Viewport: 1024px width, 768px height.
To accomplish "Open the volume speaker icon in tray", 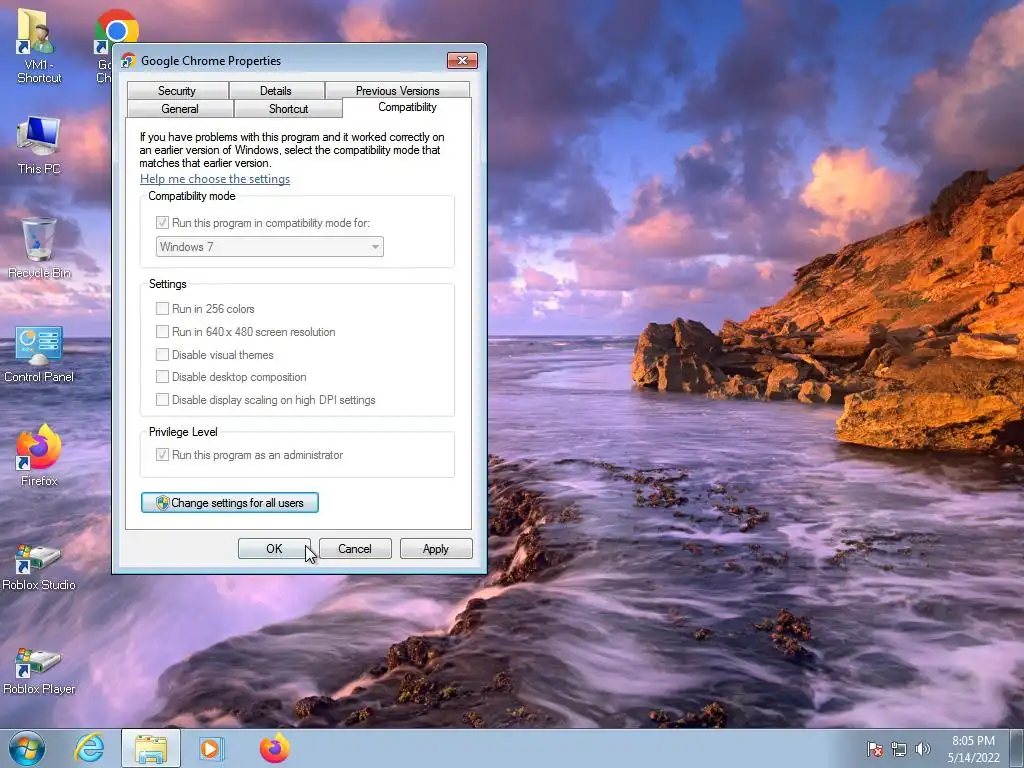I will [923, 749].
